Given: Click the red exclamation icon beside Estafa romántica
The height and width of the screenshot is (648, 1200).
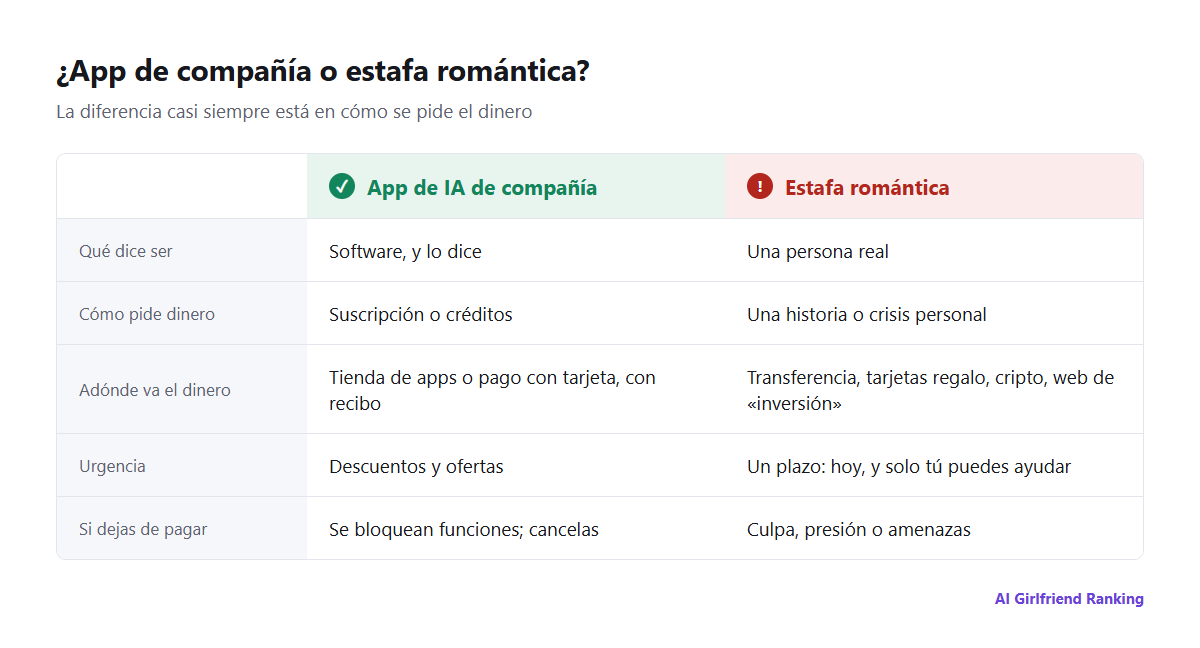Looking at the screenshot, I should [x=760, y=186].
